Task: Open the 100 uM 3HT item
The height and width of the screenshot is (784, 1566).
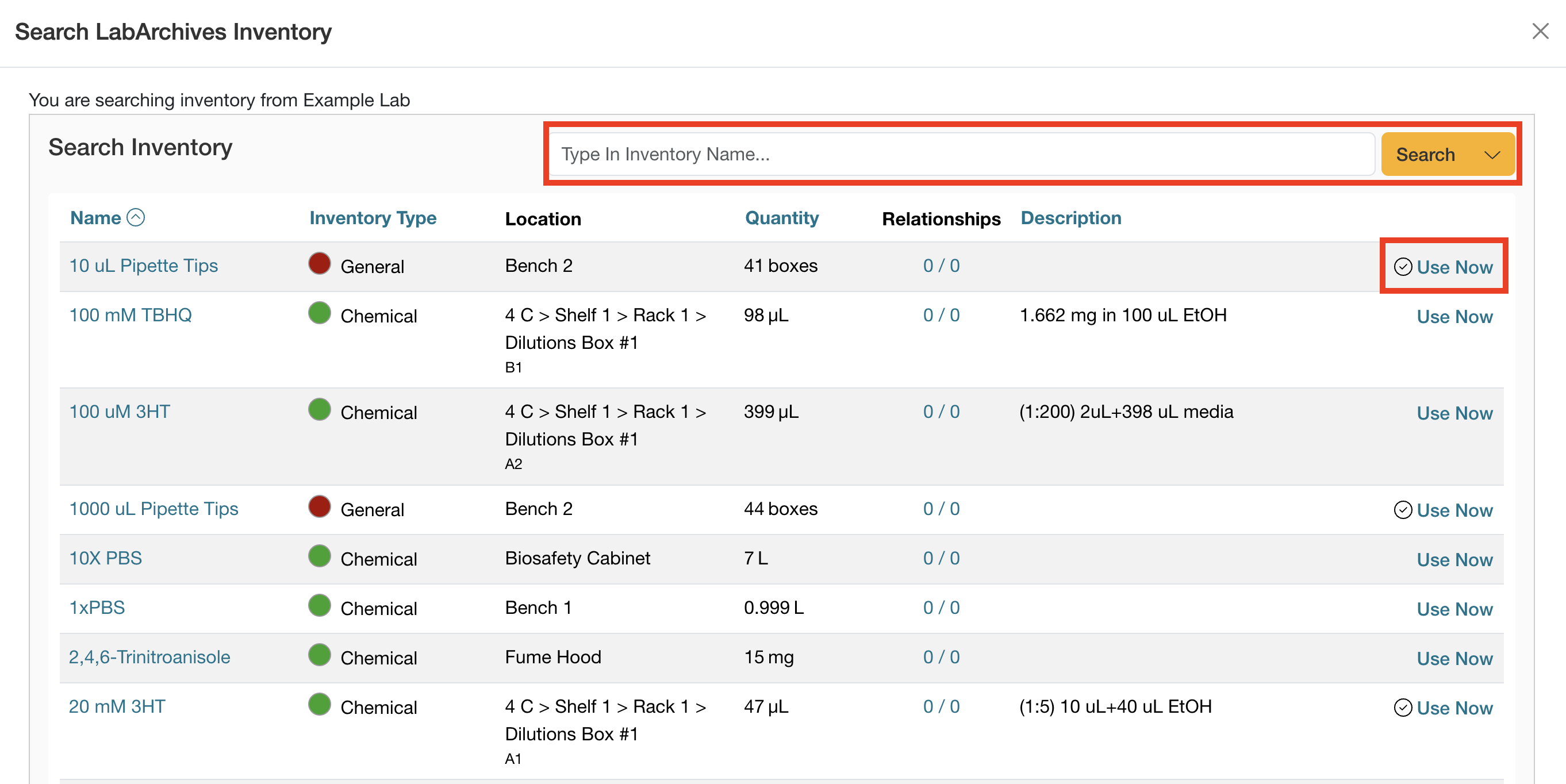Action: point(119,412)
